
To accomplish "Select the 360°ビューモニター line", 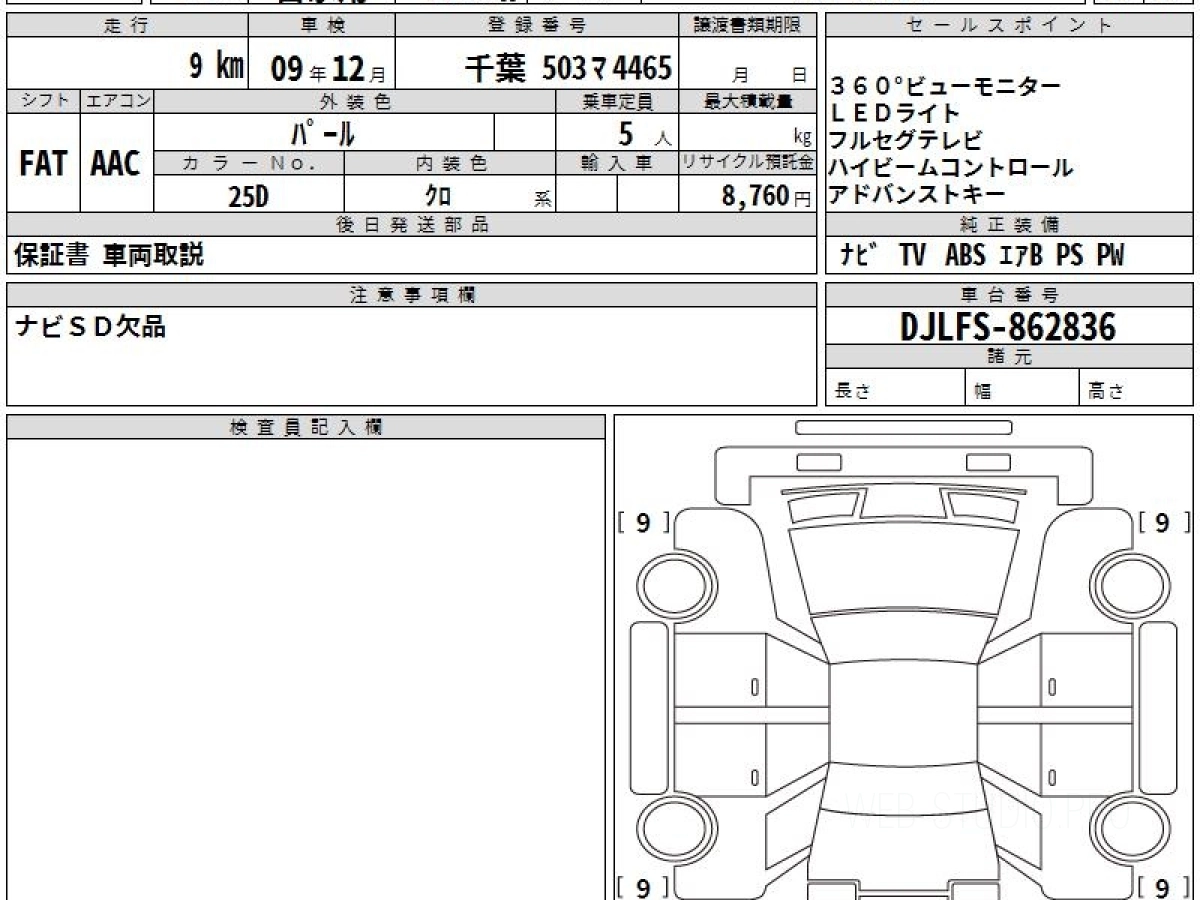I will click(945, 87).
